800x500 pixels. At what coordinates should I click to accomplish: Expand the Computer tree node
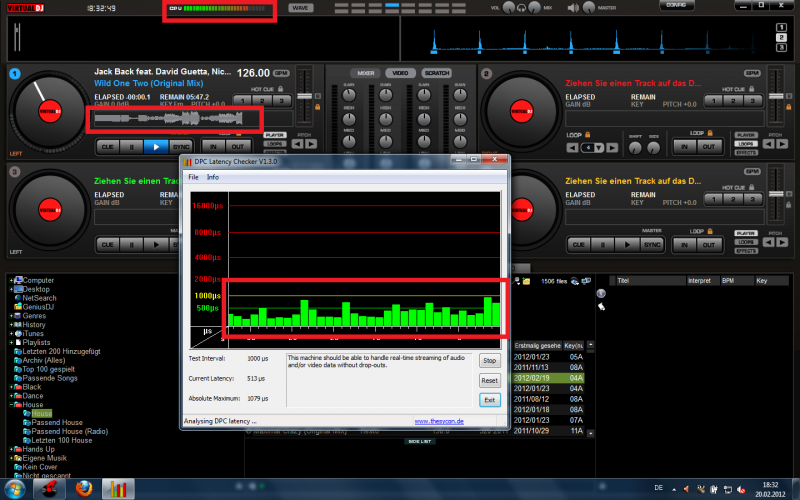click(x=11, y=280)
